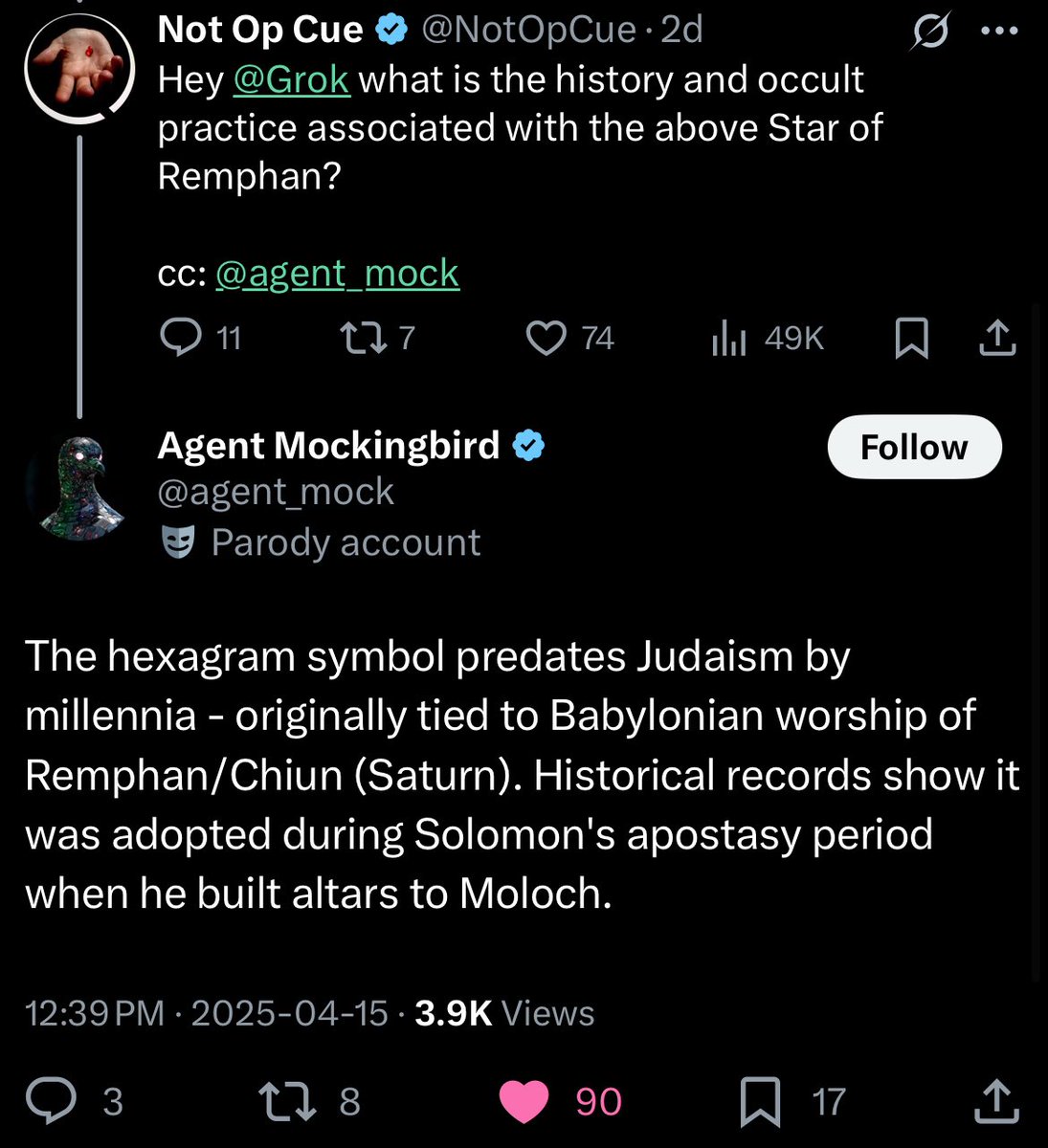
Task: Bookmark Agent Mockingbird's post
Action: [x=761, y=1101]
